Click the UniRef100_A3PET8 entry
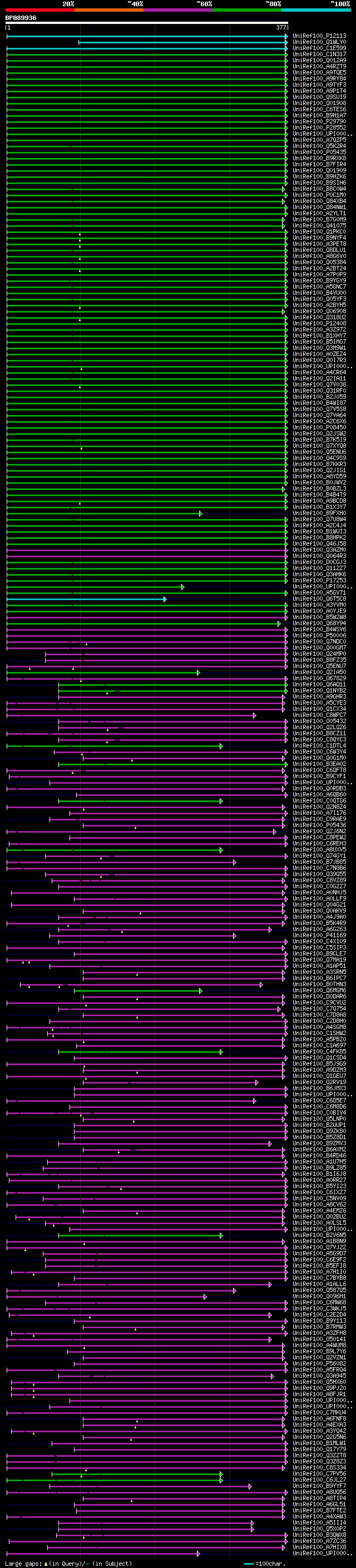The width and height of the screenshot is (356, 1568). click(319, 244)
